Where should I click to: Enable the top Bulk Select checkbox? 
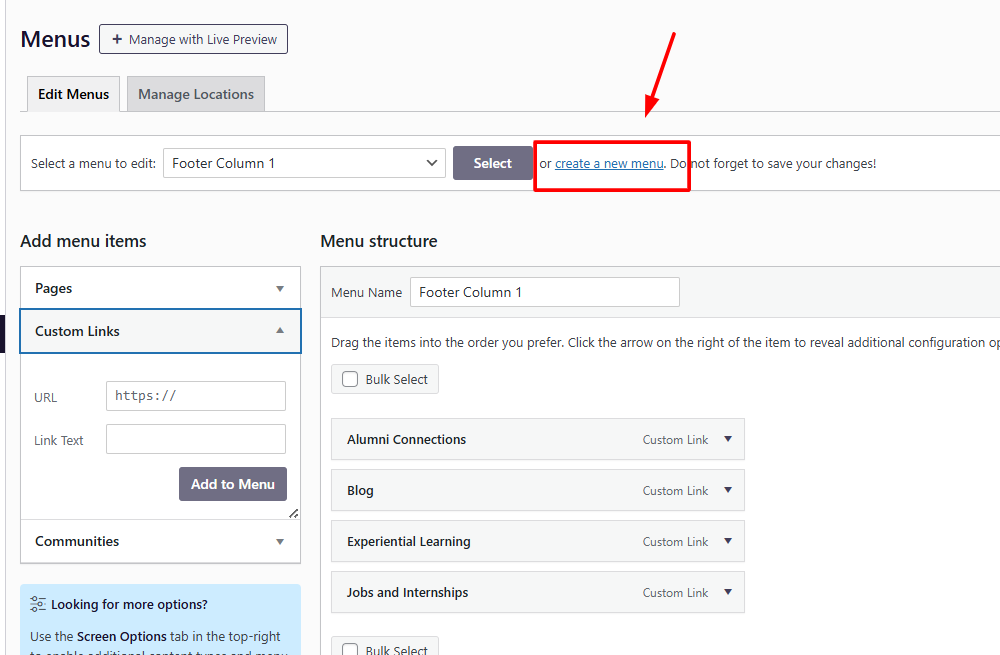[350, 380]
